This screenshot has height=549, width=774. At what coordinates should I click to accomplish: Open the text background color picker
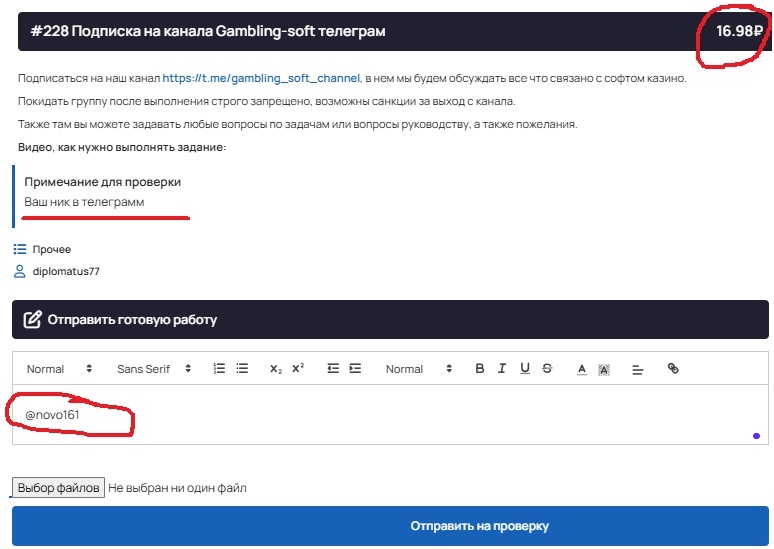(604, 369)
